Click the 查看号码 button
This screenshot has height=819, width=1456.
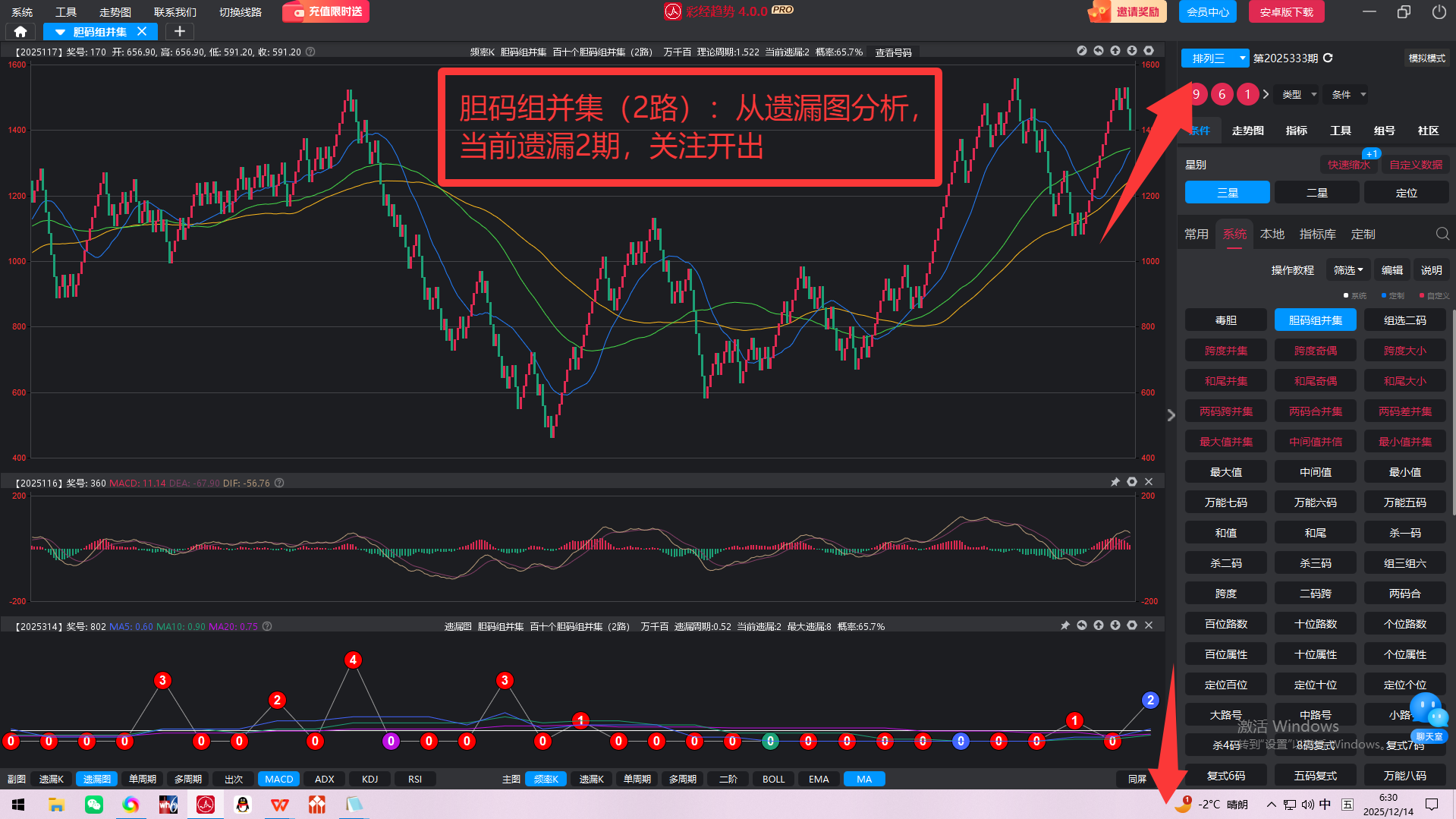[x=893, y=52]
